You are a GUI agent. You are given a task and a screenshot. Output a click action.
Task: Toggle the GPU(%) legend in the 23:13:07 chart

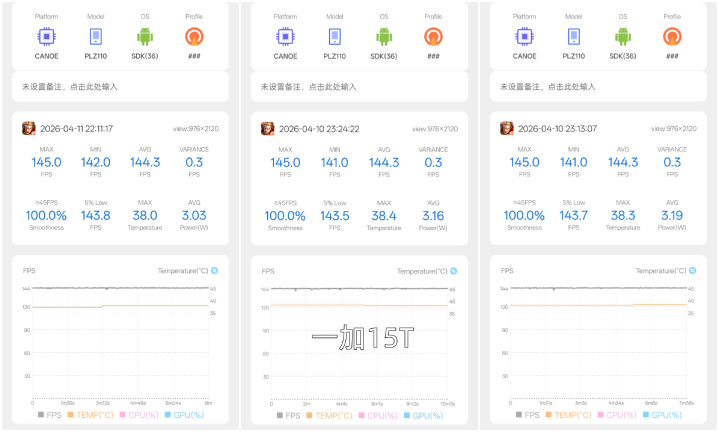[663, 415]
